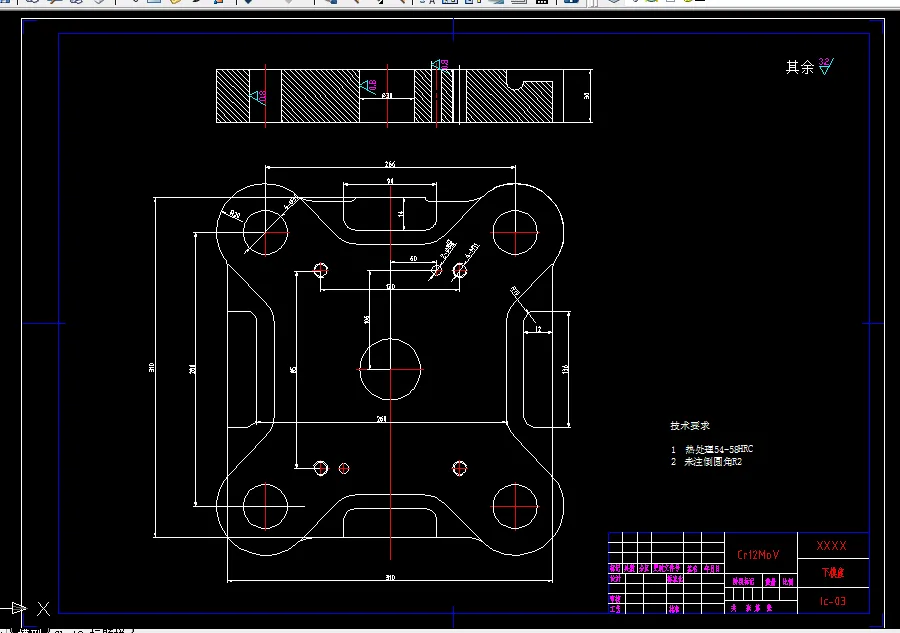Screen dimensions: 900x633
Task: Select the 阶段标记 label in the title block
Action: (743, 581)
